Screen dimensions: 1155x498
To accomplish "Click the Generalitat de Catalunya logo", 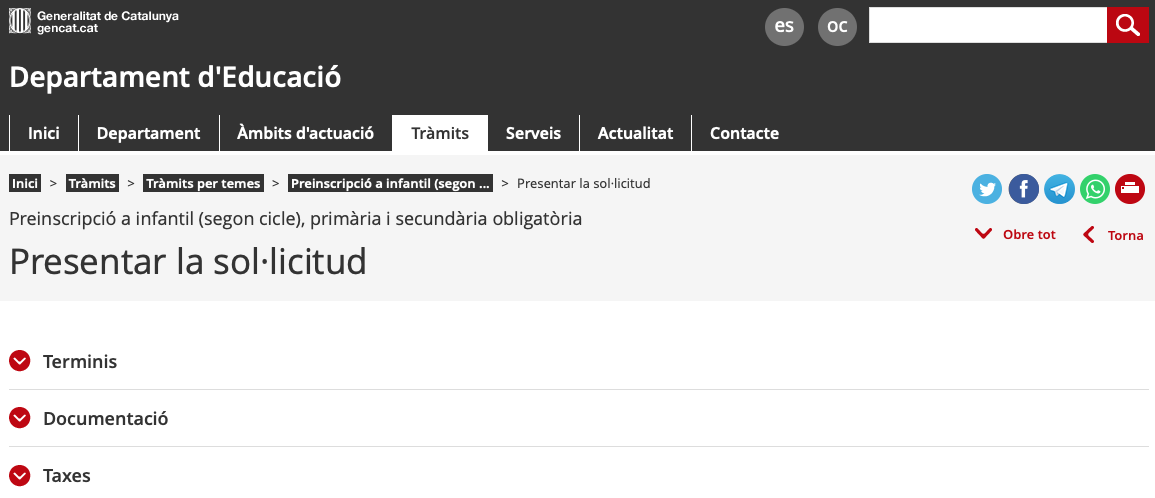I will [x=94, y=22].
